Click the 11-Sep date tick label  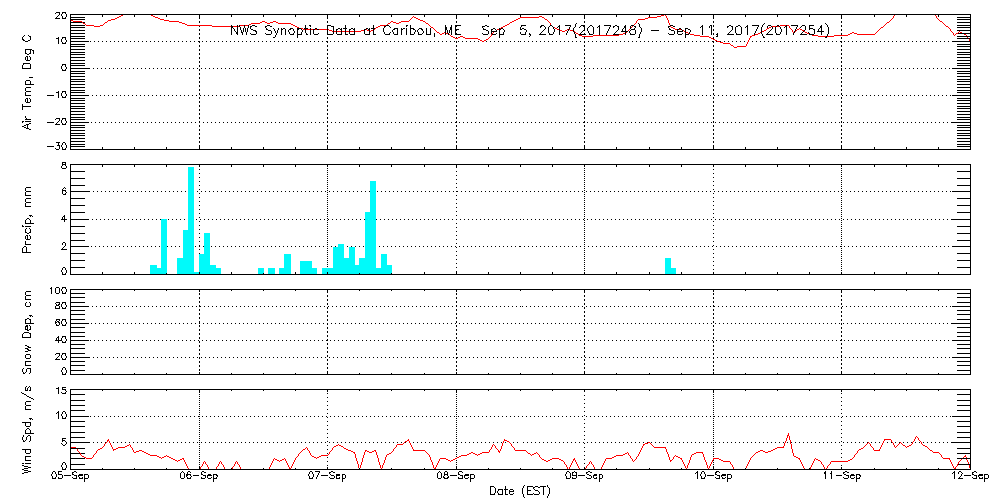841,477
